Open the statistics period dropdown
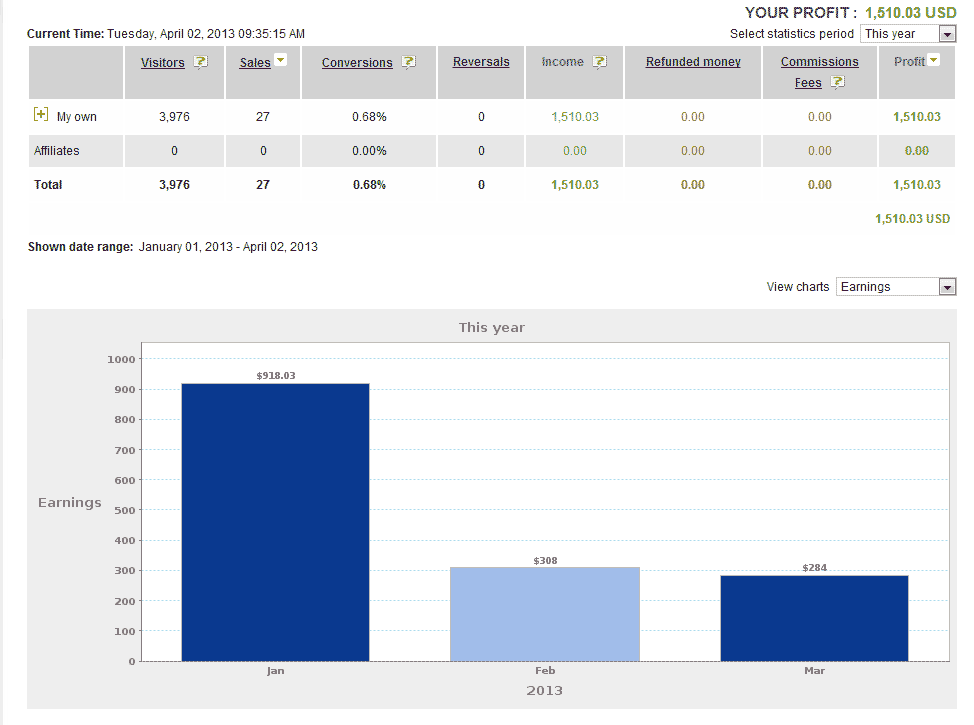 pyautogui.click(x=908, y=34)
